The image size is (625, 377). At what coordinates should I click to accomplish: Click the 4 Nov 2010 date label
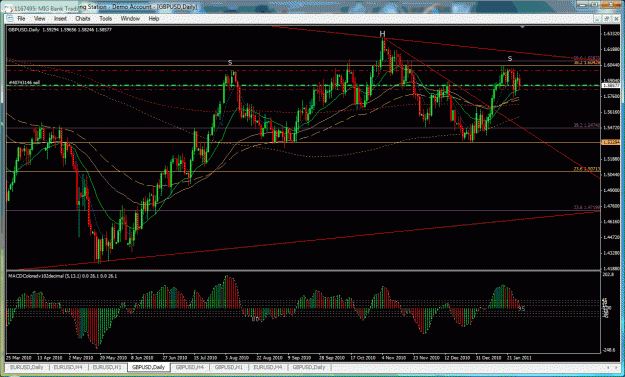[393, 357]
